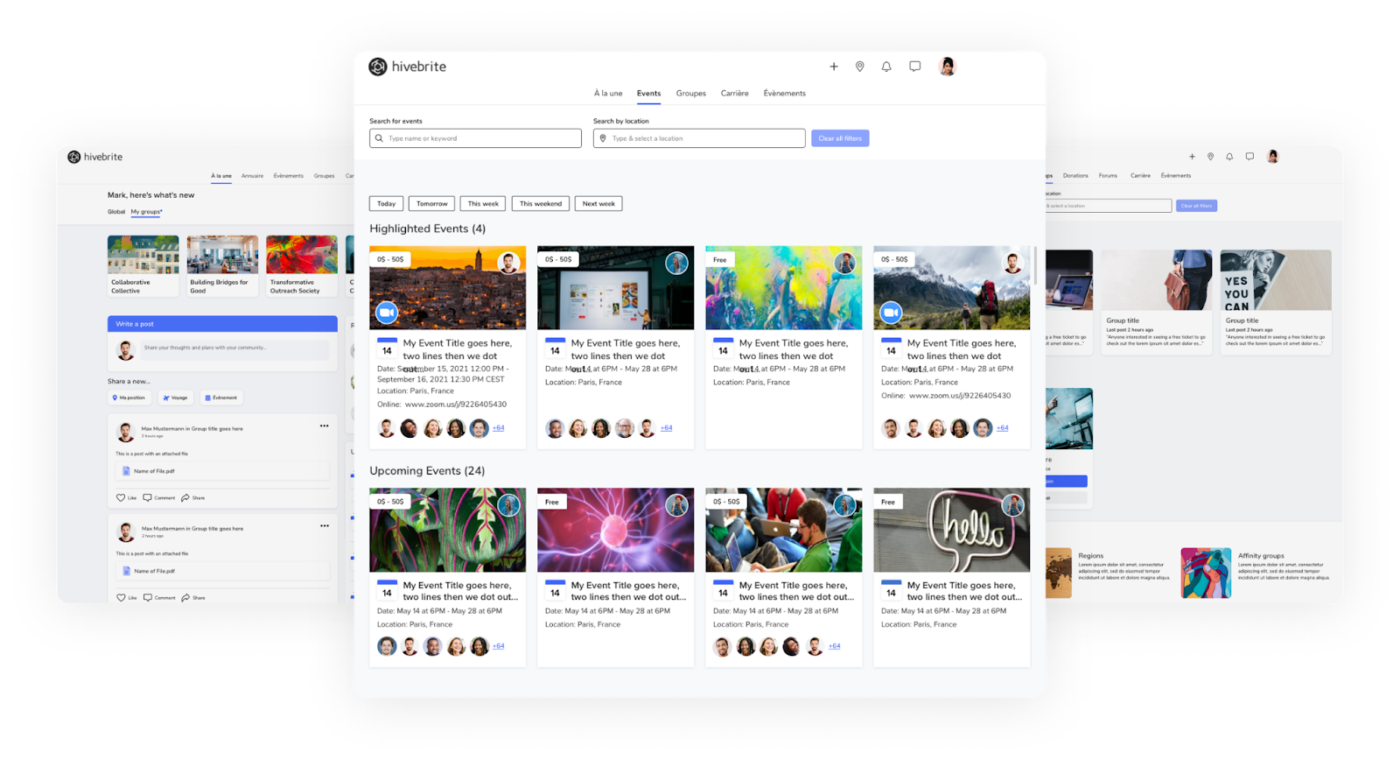1400x760 pixels.
Task: Click the chat icon in the right Groups window header
Action: tap(1249, 157)
